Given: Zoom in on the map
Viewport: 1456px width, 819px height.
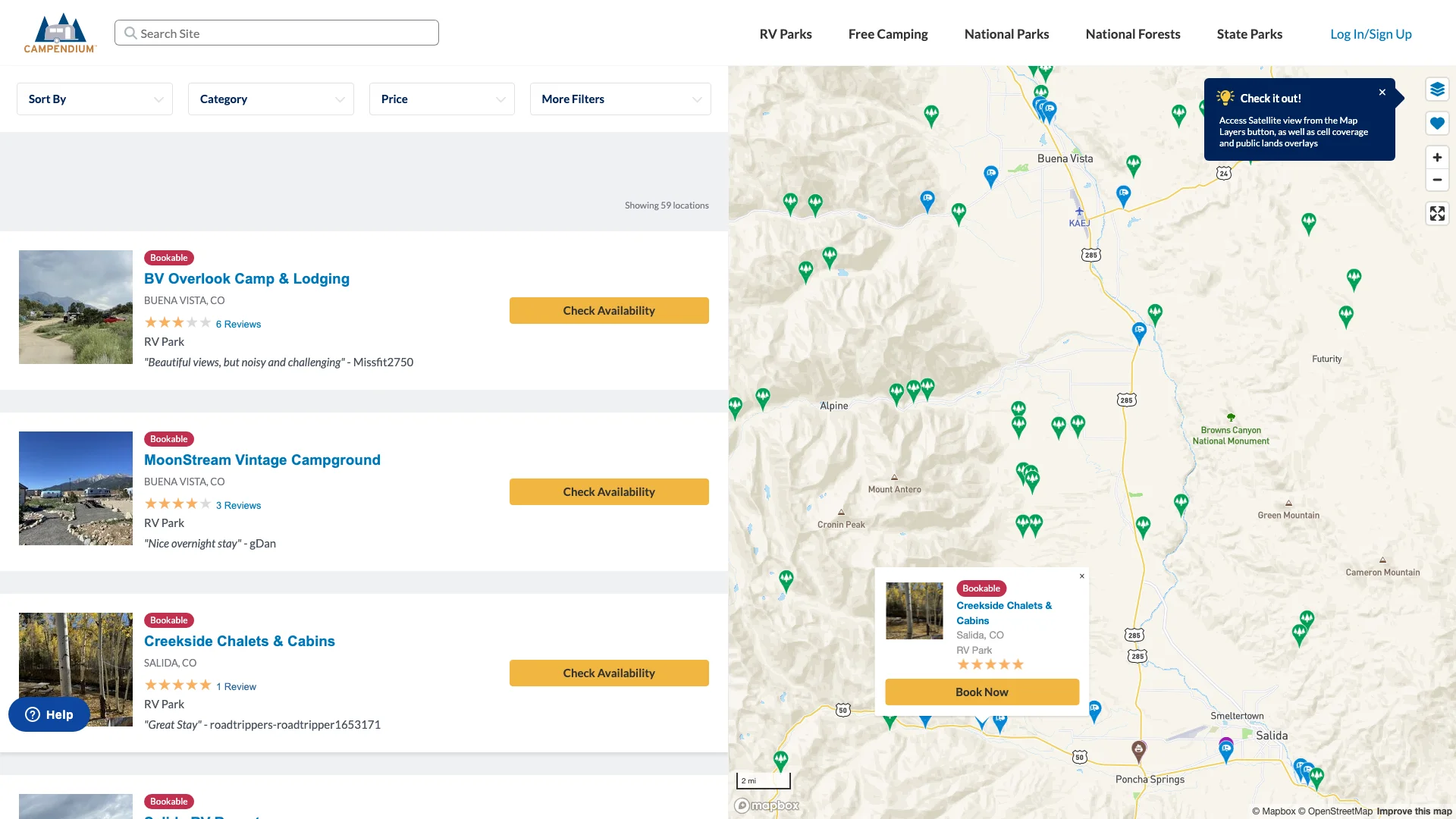Looking at the screenshot, I should point(1437,157).
